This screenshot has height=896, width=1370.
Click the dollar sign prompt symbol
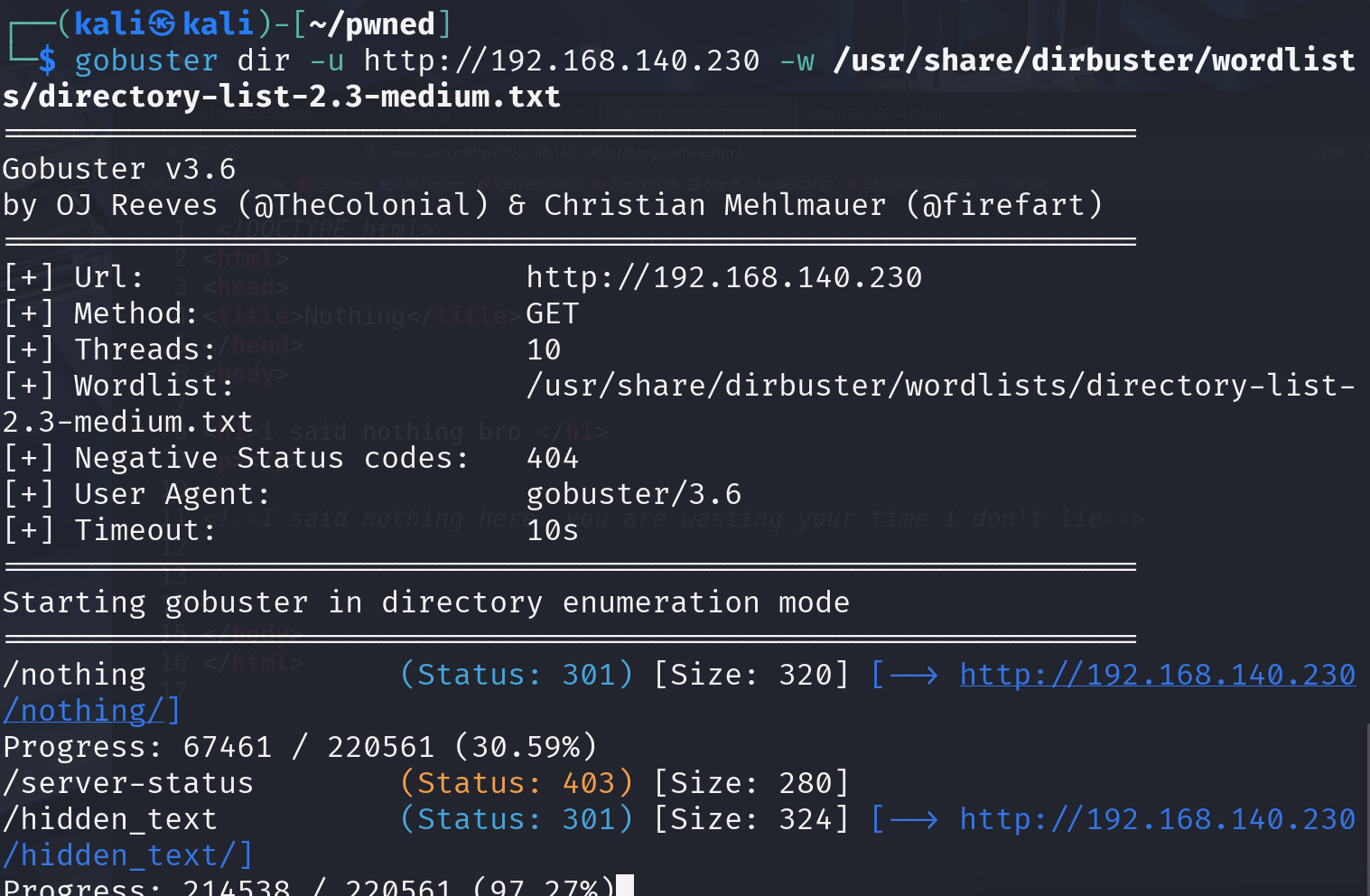(47, 61)
